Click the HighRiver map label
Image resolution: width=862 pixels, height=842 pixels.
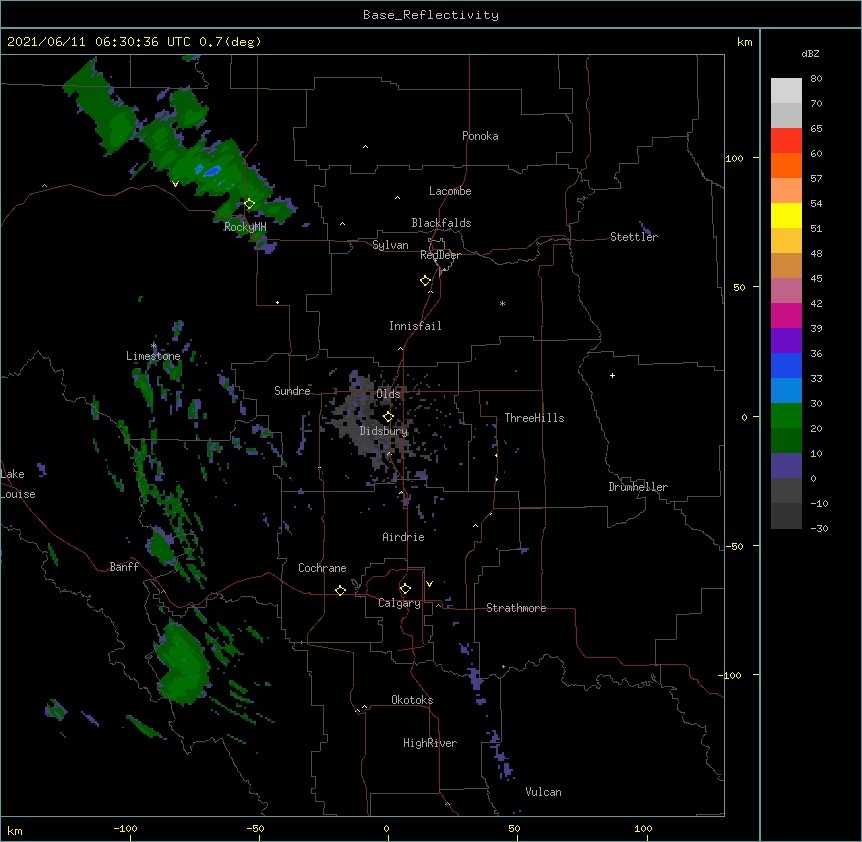click(430, 743)
